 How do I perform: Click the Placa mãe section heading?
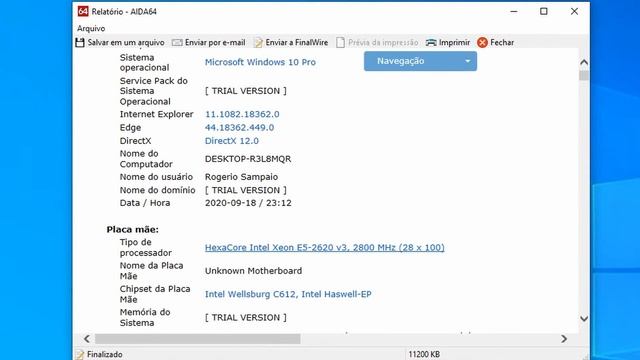[133, 229]
